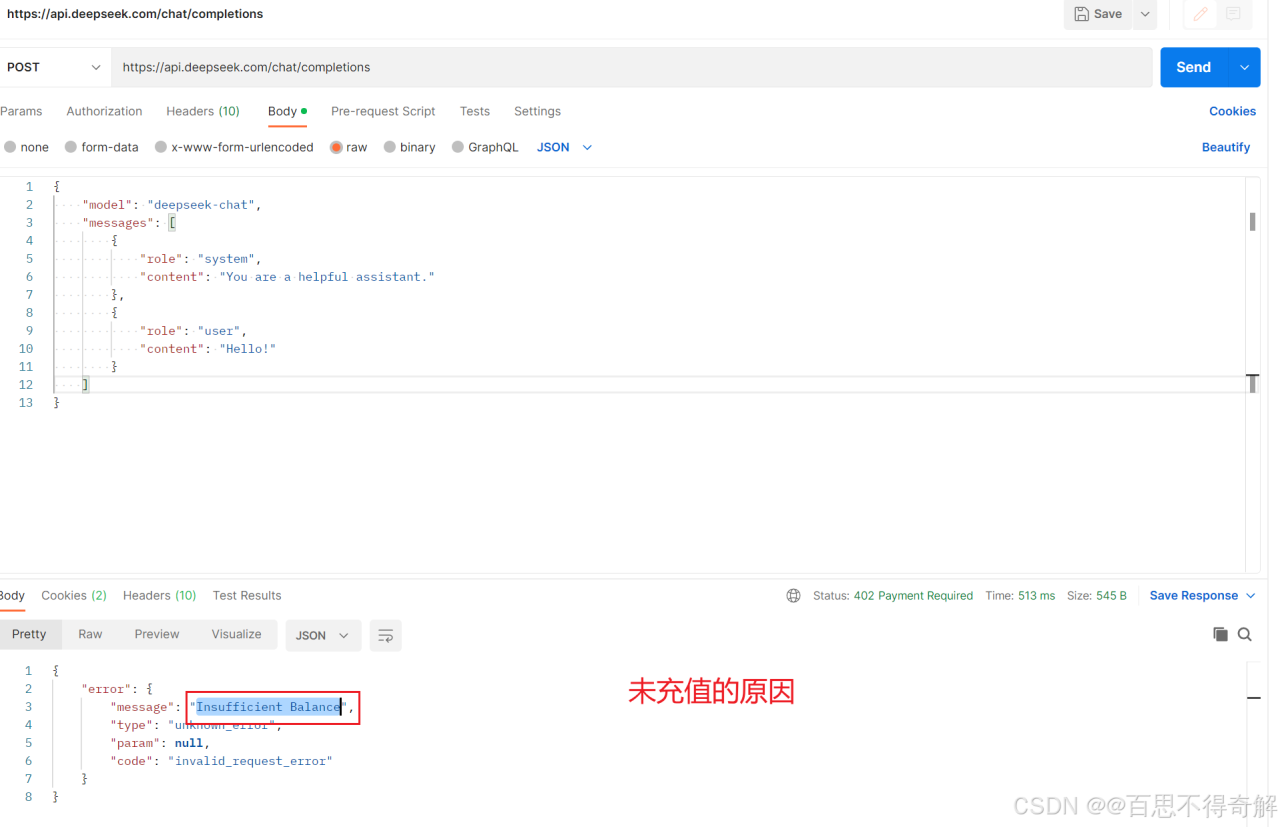Toggle the response line-wrap icon
The height and width of the screenshot is (827, 1280).
[386, 635]
